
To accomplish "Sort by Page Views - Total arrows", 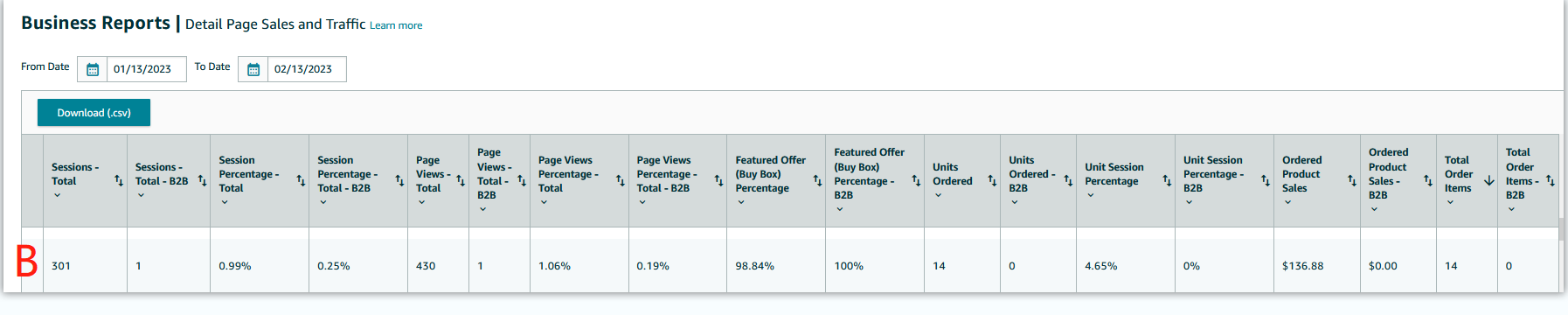I will [x=461, y=180].
